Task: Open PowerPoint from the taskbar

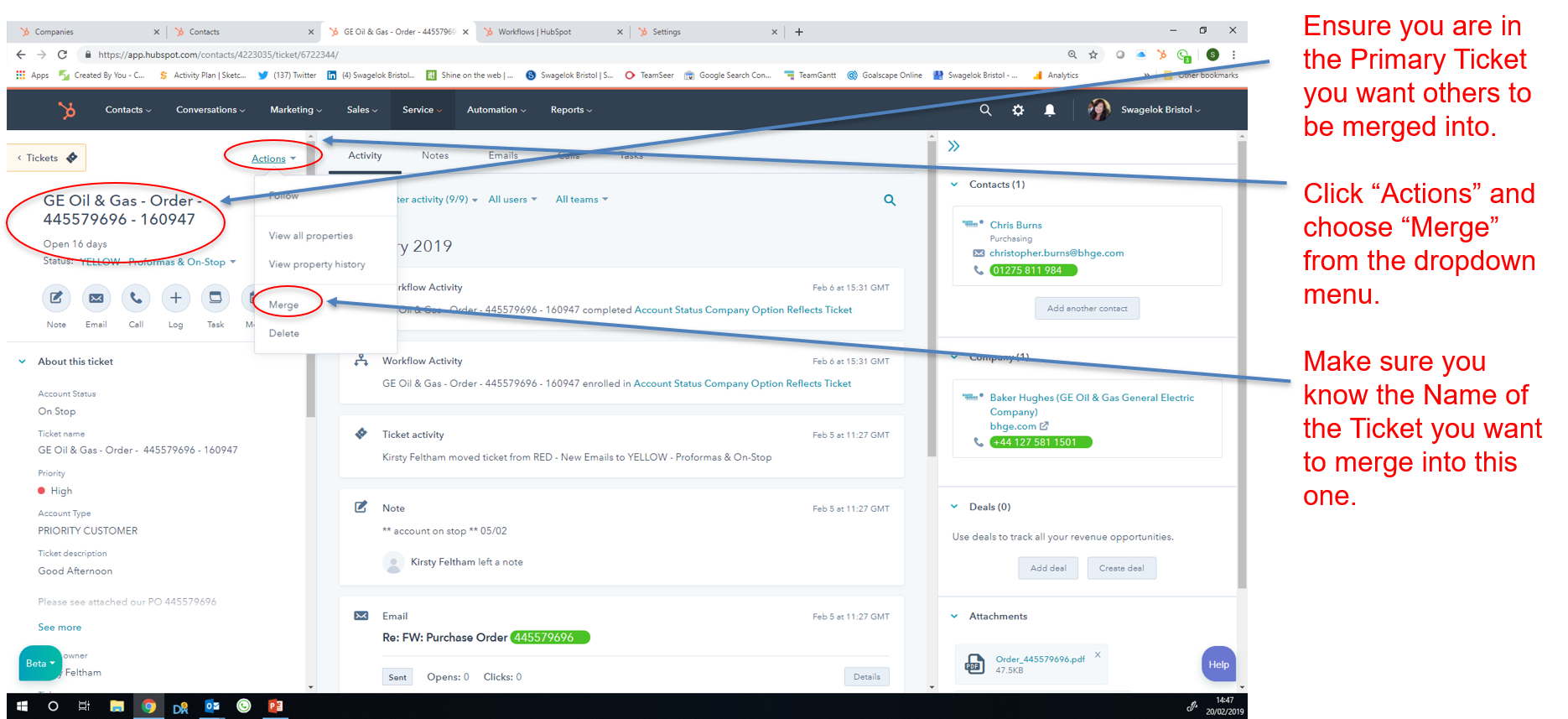Action: pyautogui.click(x=275, y=706)
